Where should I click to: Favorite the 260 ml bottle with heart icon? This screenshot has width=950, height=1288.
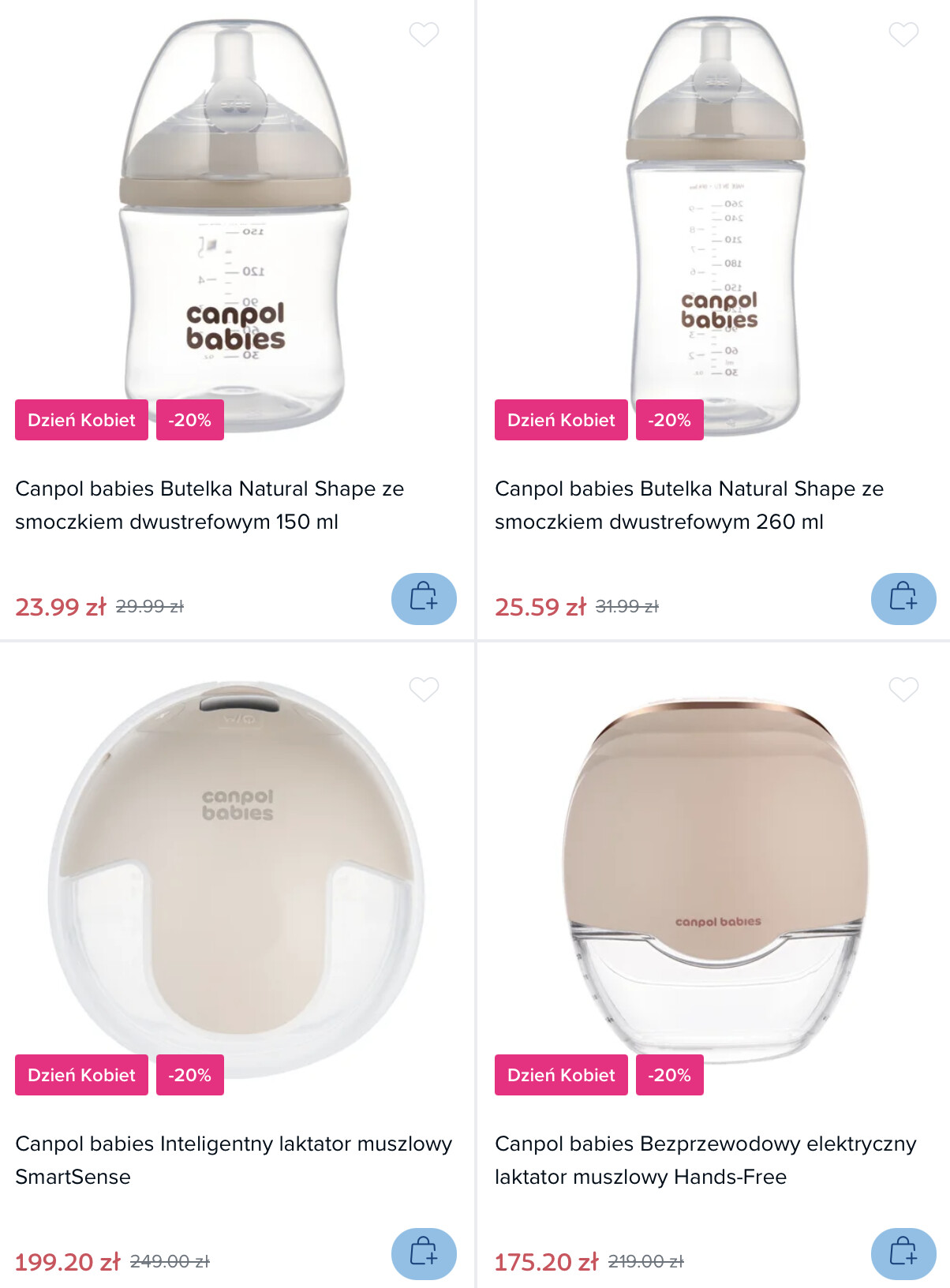click(x=903, y=35)
